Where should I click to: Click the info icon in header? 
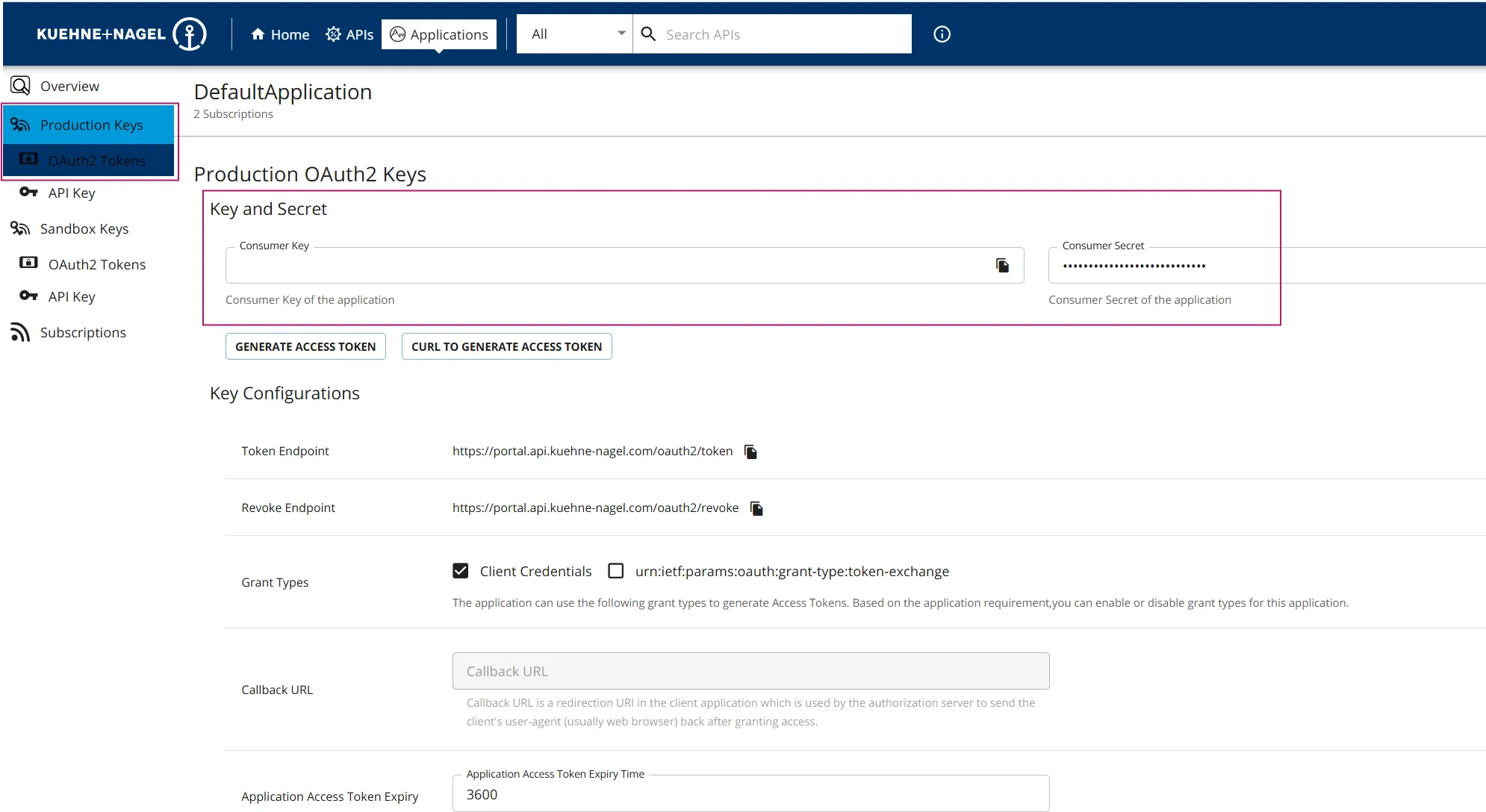[942, 34]
